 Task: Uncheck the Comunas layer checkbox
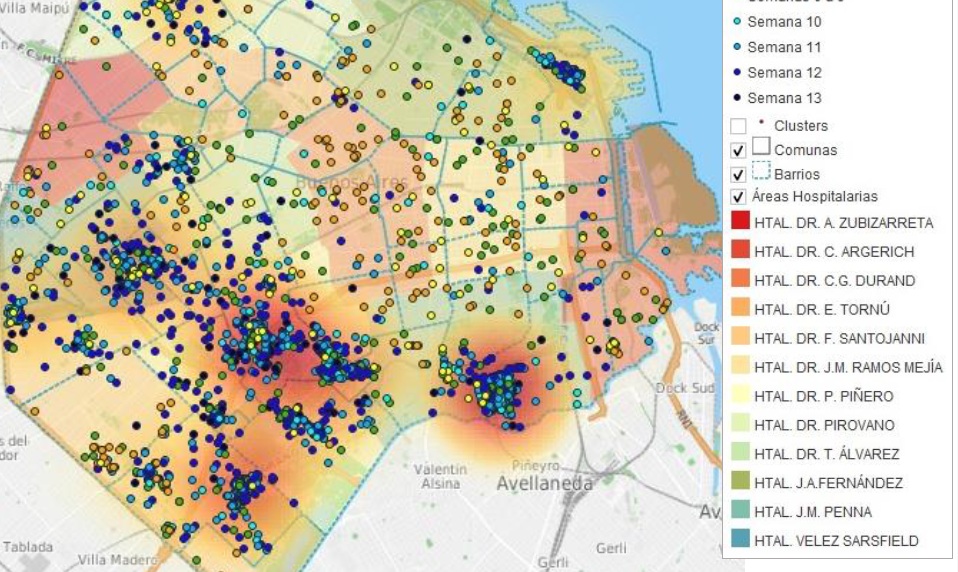[739, 150]
